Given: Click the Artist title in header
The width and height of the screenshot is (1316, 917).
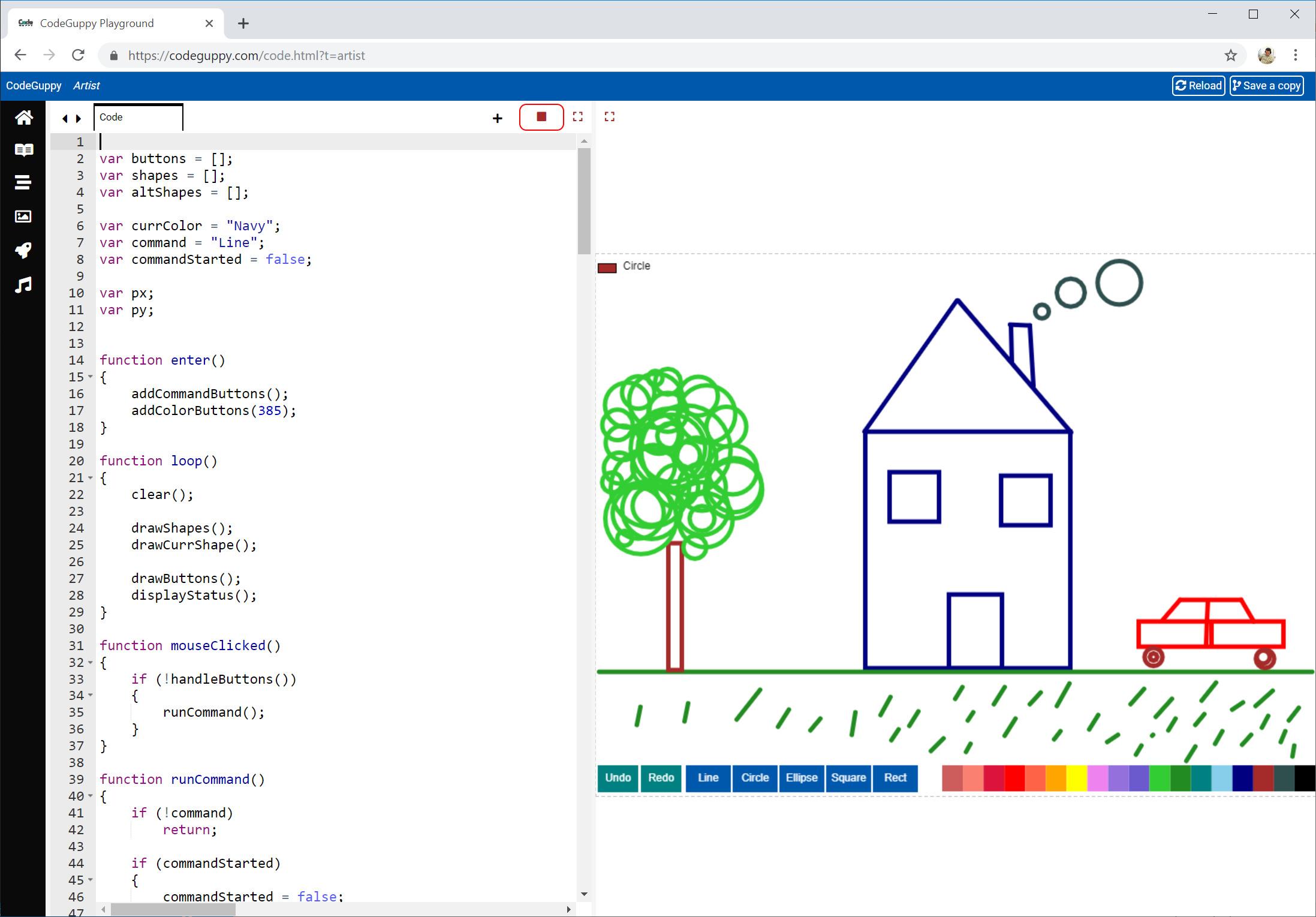Looking at the screenshot, I should click(86, 86).
